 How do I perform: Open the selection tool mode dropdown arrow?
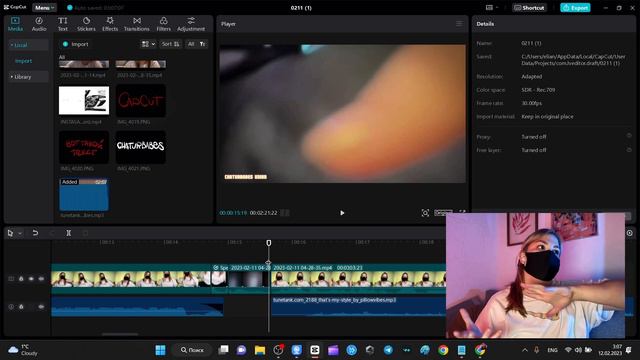pyautogui.click(x=20, y=233)
